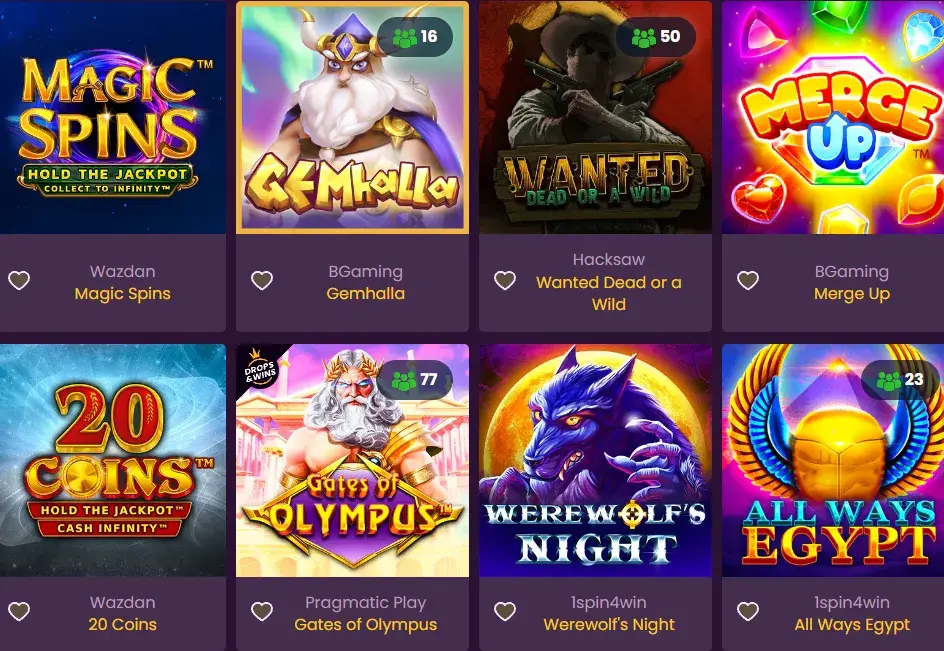
Task: Click the Gates of Olympus title link
Action: [x=365, y=625]
